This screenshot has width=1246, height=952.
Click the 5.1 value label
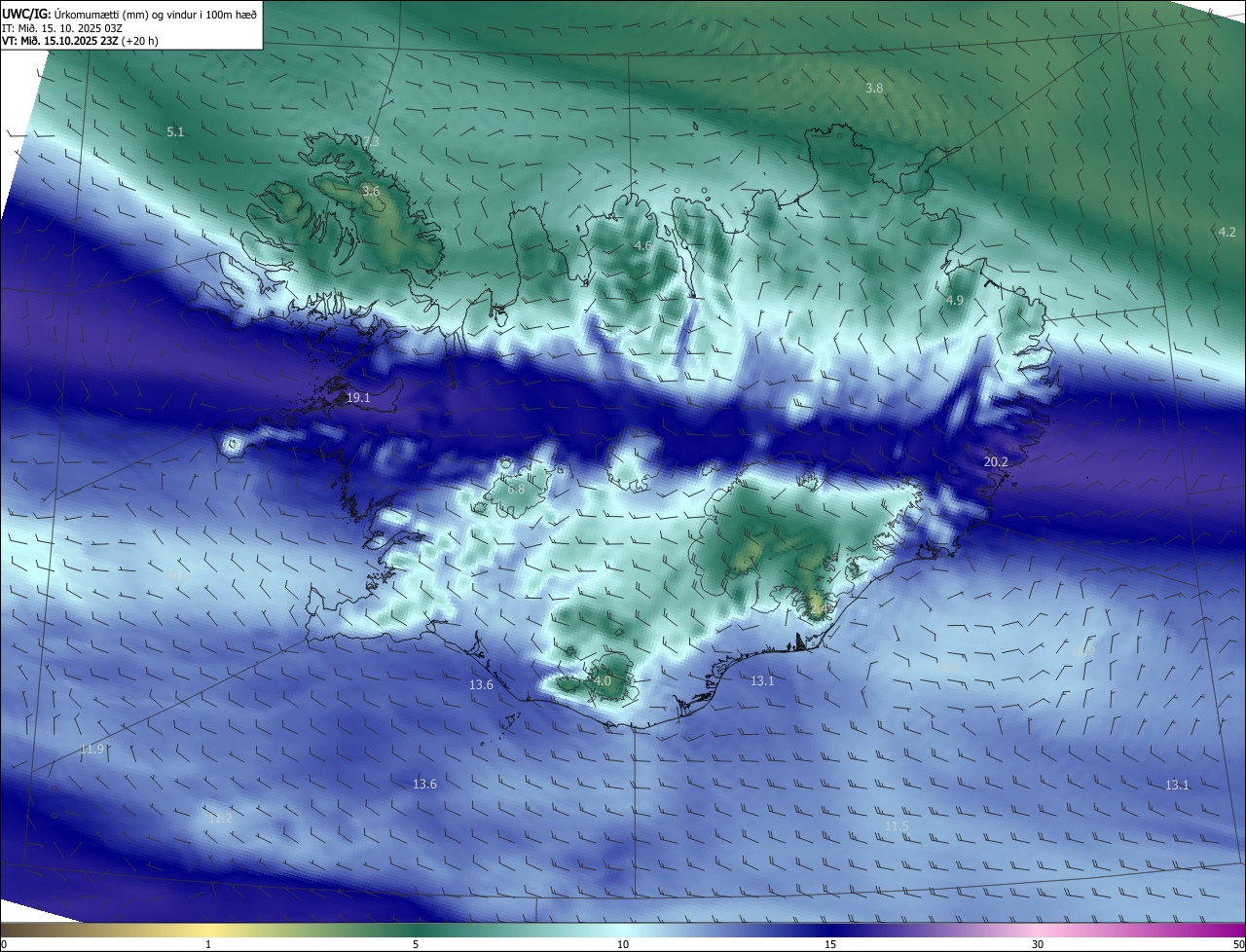175,131
